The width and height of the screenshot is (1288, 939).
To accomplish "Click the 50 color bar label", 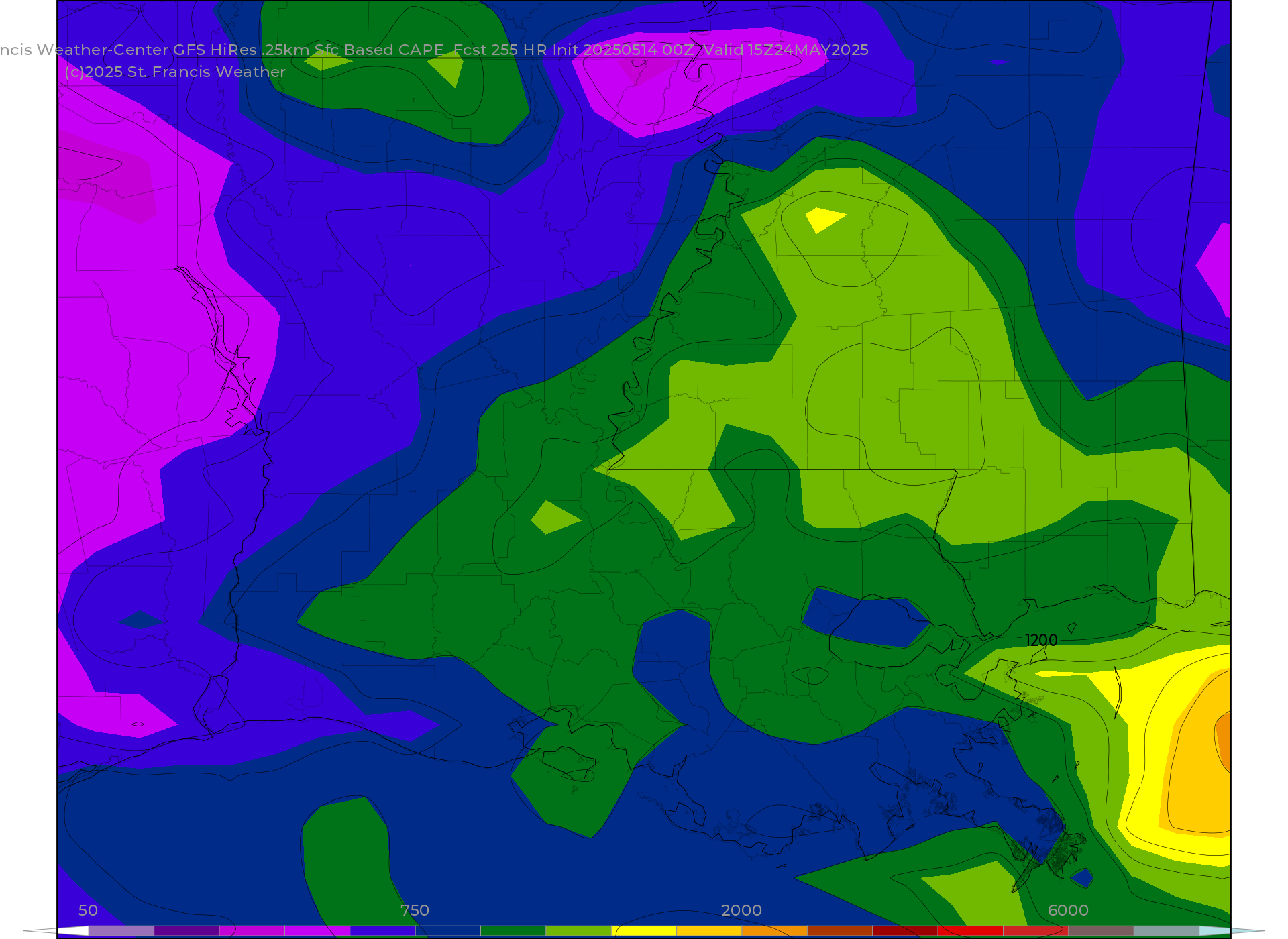I will click(x=88, y=910).
